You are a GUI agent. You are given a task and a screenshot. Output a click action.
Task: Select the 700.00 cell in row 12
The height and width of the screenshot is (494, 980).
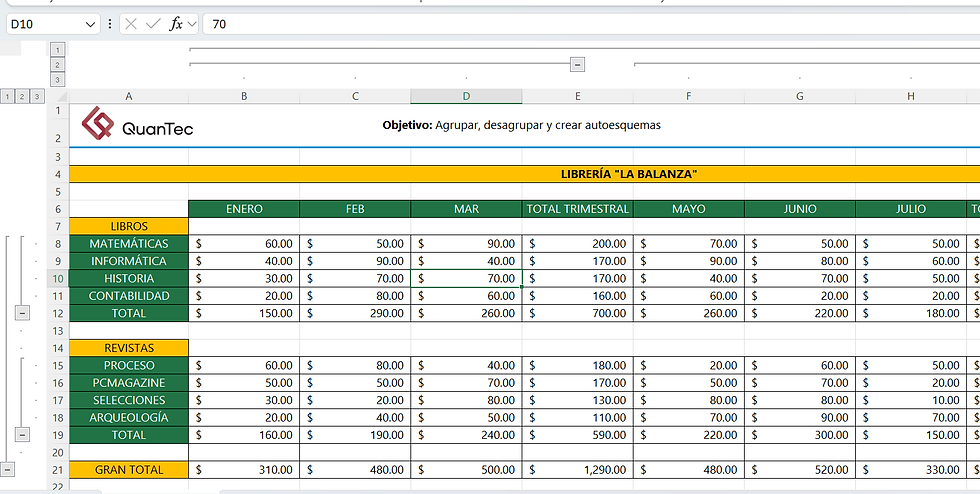pos(578,313)
